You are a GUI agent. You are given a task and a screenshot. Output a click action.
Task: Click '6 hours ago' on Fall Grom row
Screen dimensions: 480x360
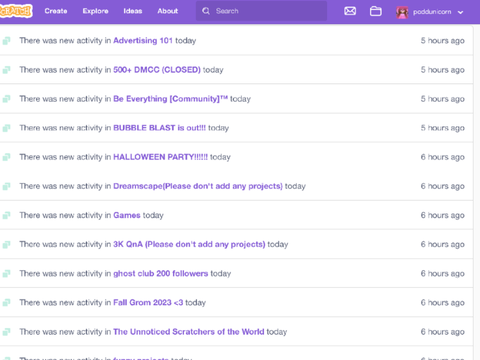(x=442, y=303)
